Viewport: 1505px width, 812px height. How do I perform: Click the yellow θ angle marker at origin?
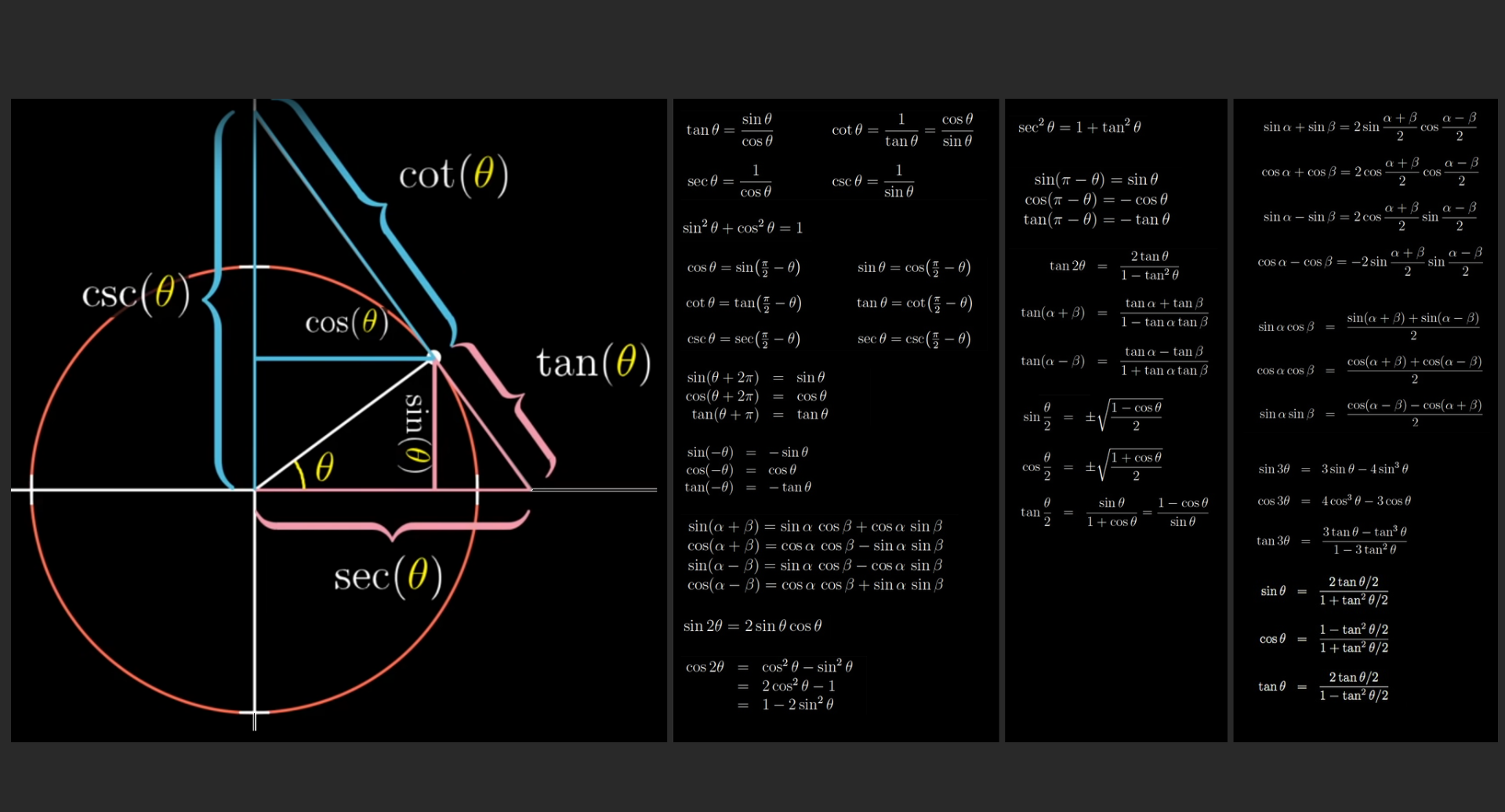point(324,467)
